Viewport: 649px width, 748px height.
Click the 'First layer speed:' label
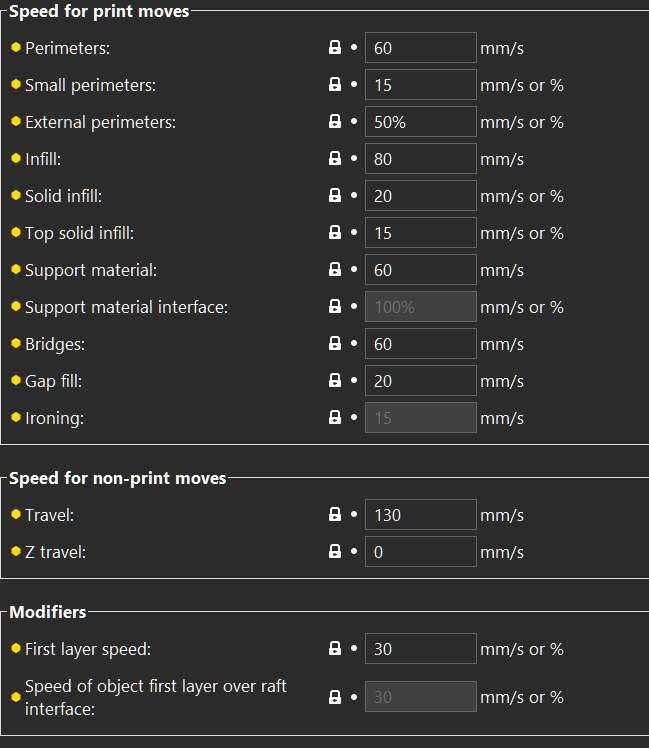[88, 649]
